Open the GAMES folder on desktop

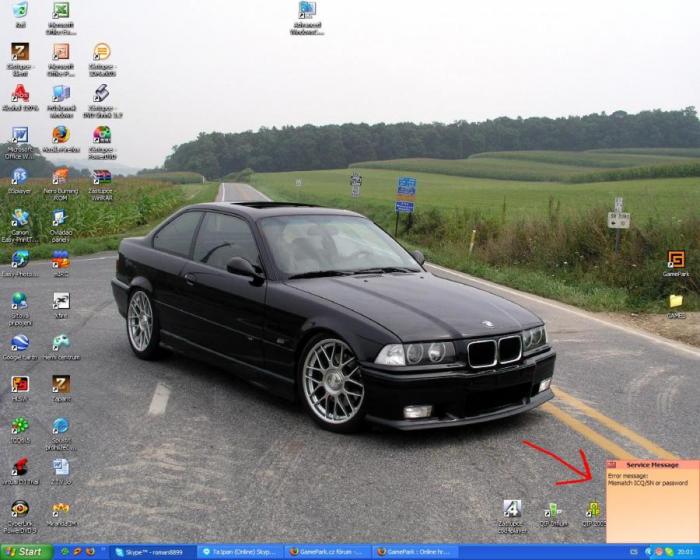(675, 301)
